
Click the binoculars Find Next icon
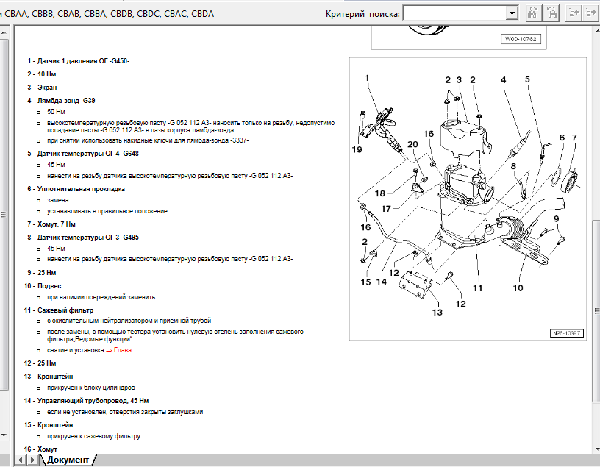pos(550,14)
